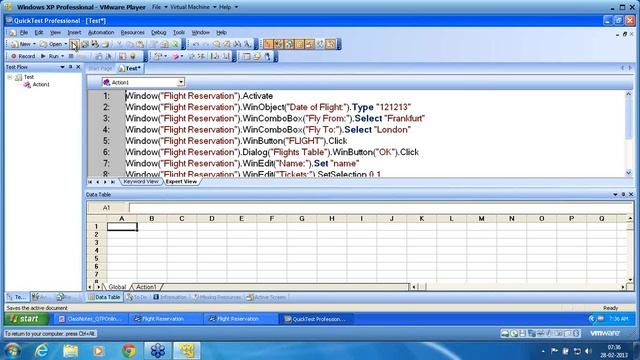Screen dimensions: 640x360
Task: Click the Redo arrow toolbar icon
Action: pyautogui.click(x=206, y=44)
